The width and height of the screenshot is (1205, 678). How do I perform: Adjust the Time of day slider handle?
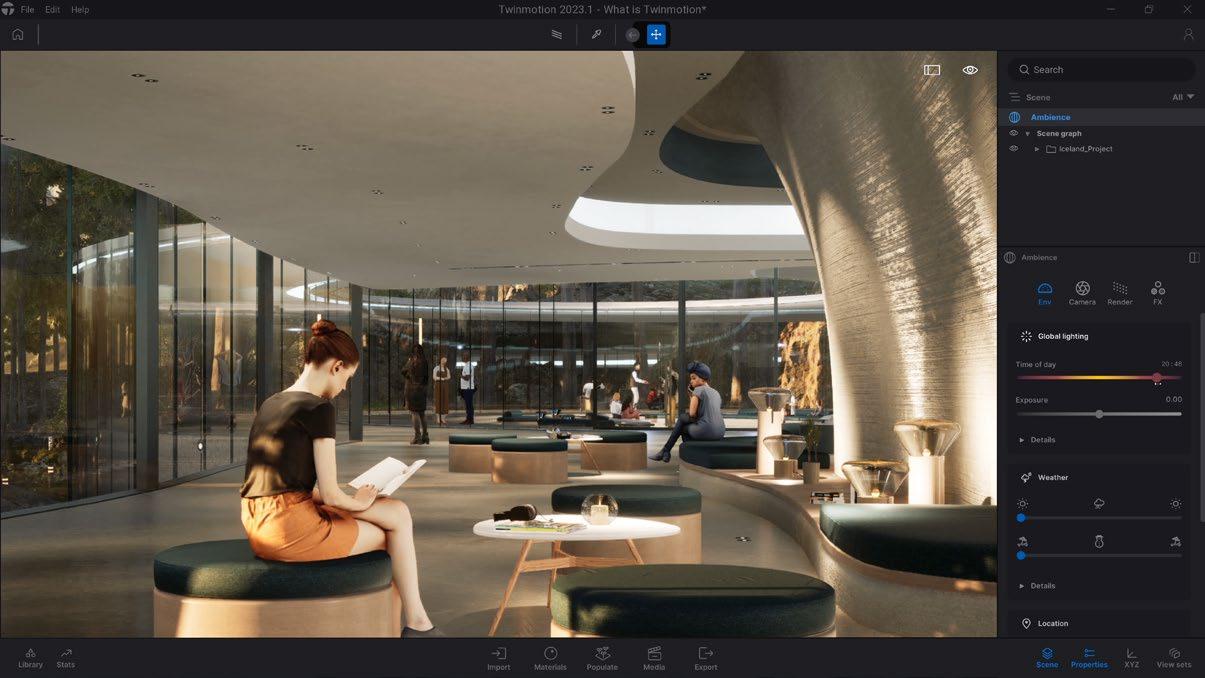pyautogui.click(x=1157, y=378)
